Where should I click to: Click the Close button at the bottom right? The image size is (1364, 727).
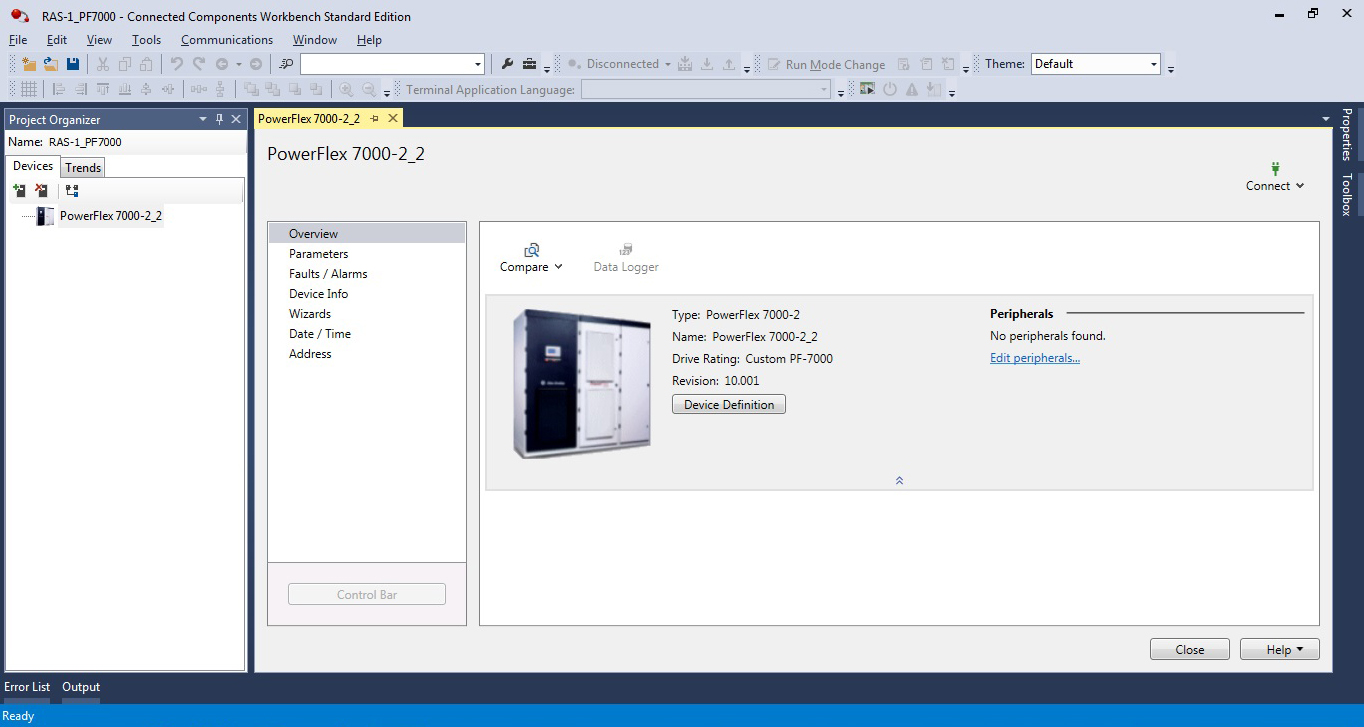(1190, 650)
